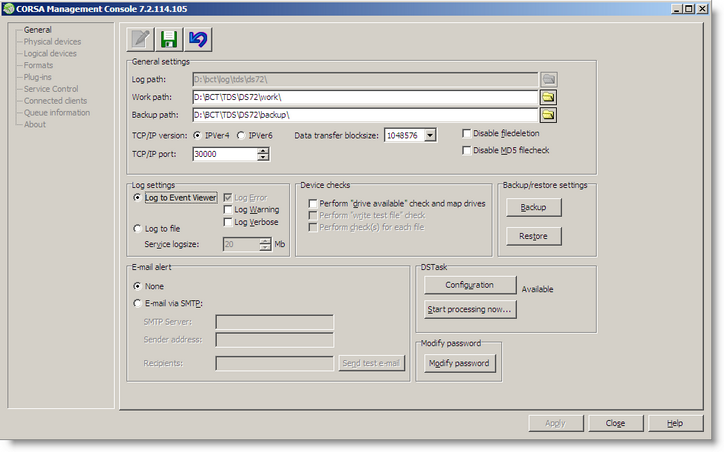Click "write test file" check checkbox
Screen dimensions: 724x452
pyautogui.click(x=313, y=216)
